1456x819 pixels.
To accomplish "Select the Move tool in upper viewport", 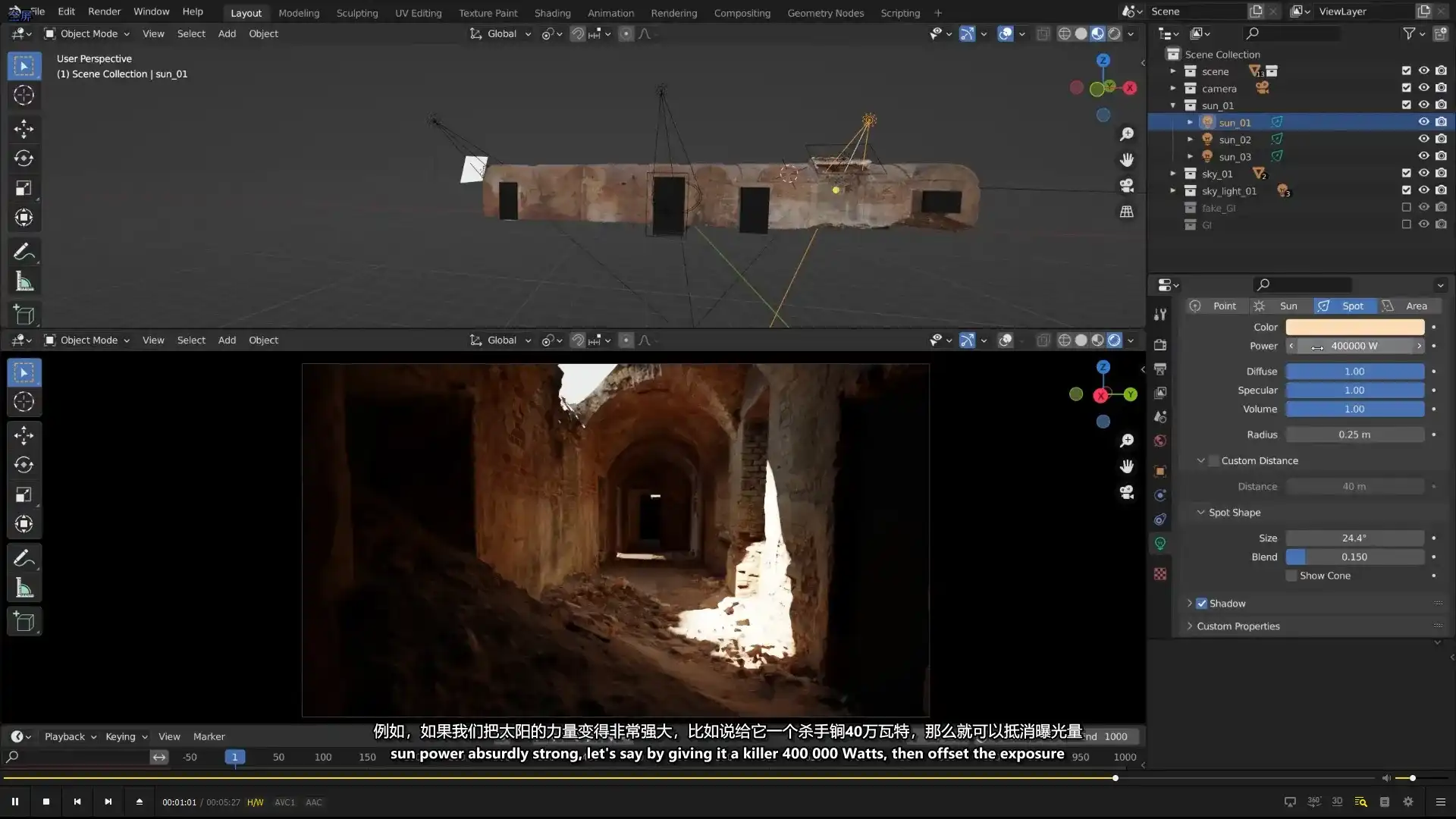I will click(24, 129).
